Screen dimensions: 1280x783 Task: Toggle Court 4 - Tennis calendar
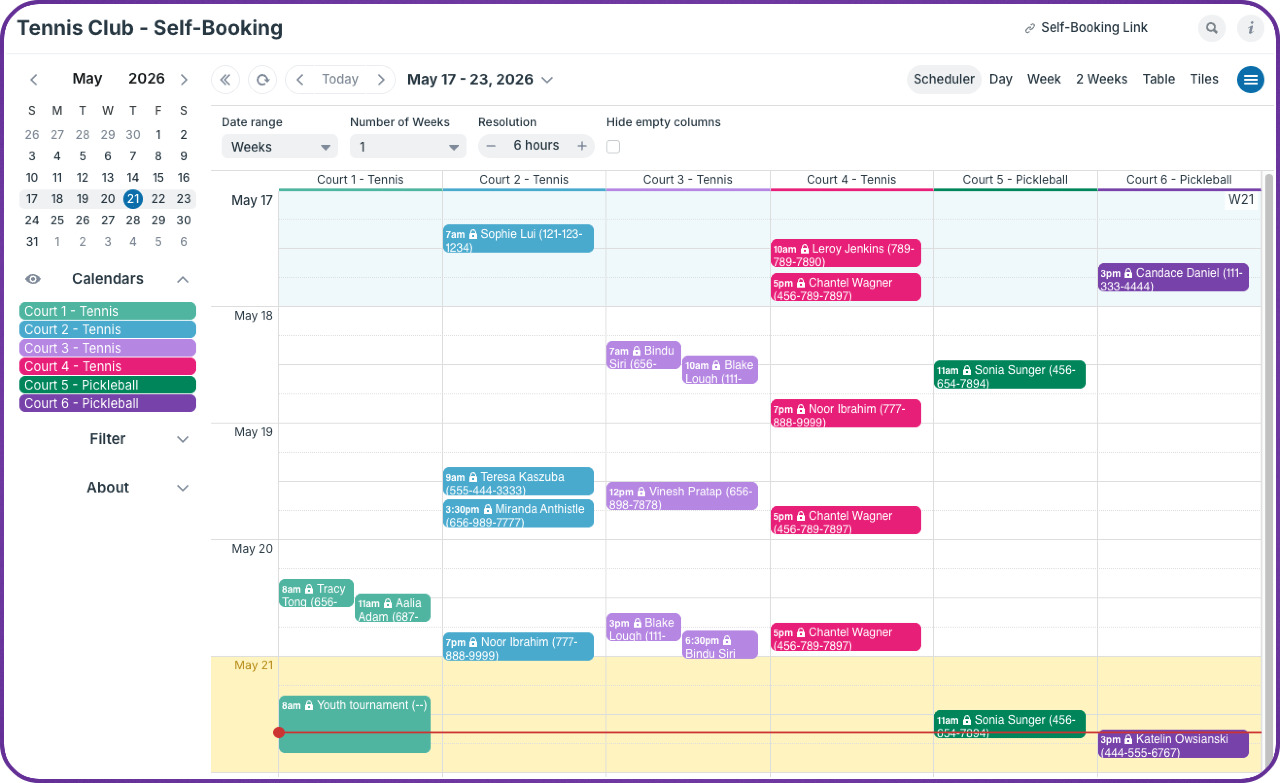tap(108, 367)
